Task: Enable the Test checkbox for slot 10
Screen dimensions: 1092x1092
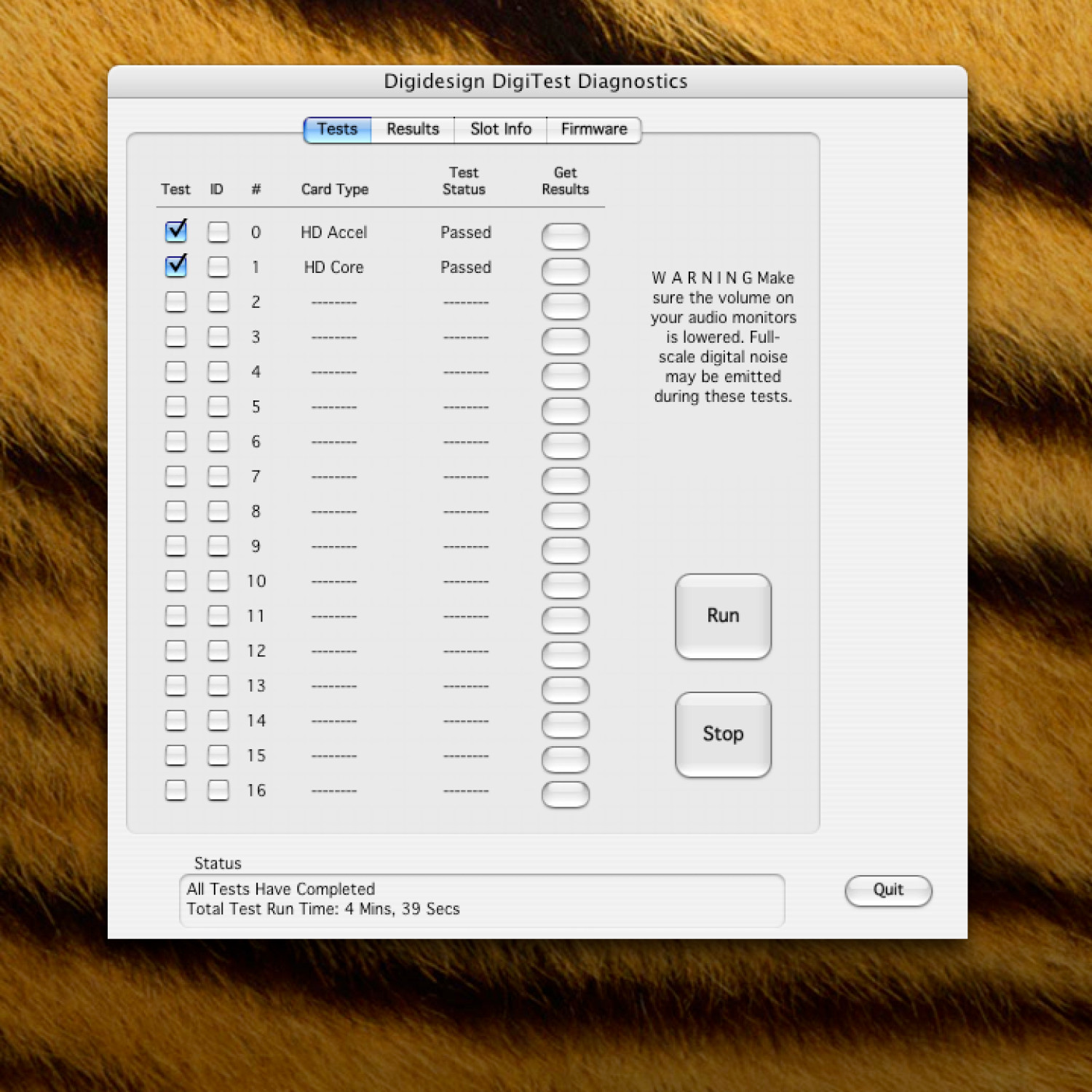Action: (x=175, y=581)
